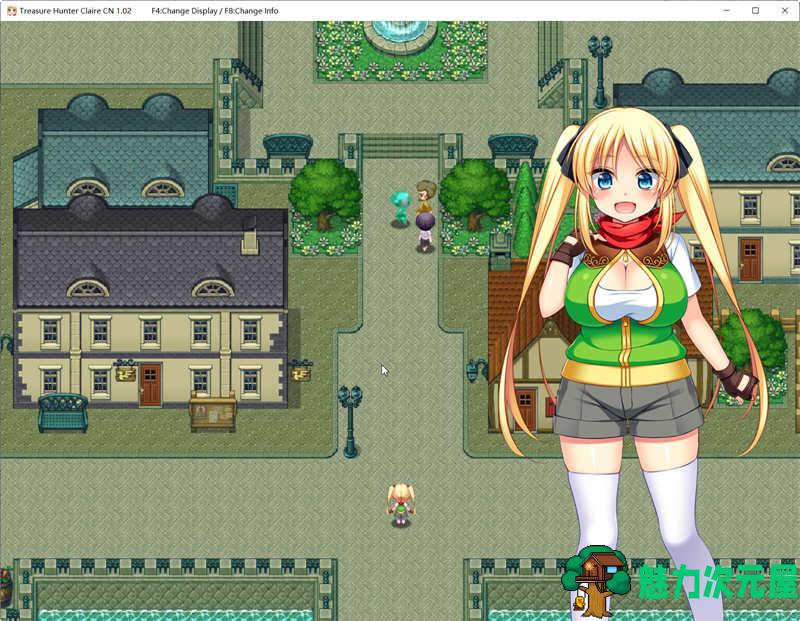
Task: Click the street lamp next to the central path
Action: point(350,421)
